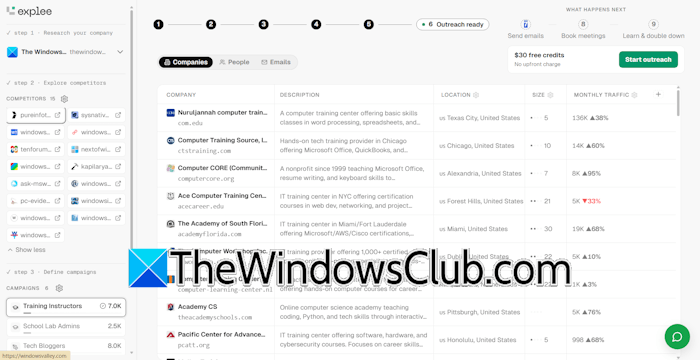Image resolution: width=700 pixels, height=360 pixels.
Task: Go to step 2 circle
Action: pos(211,25)
